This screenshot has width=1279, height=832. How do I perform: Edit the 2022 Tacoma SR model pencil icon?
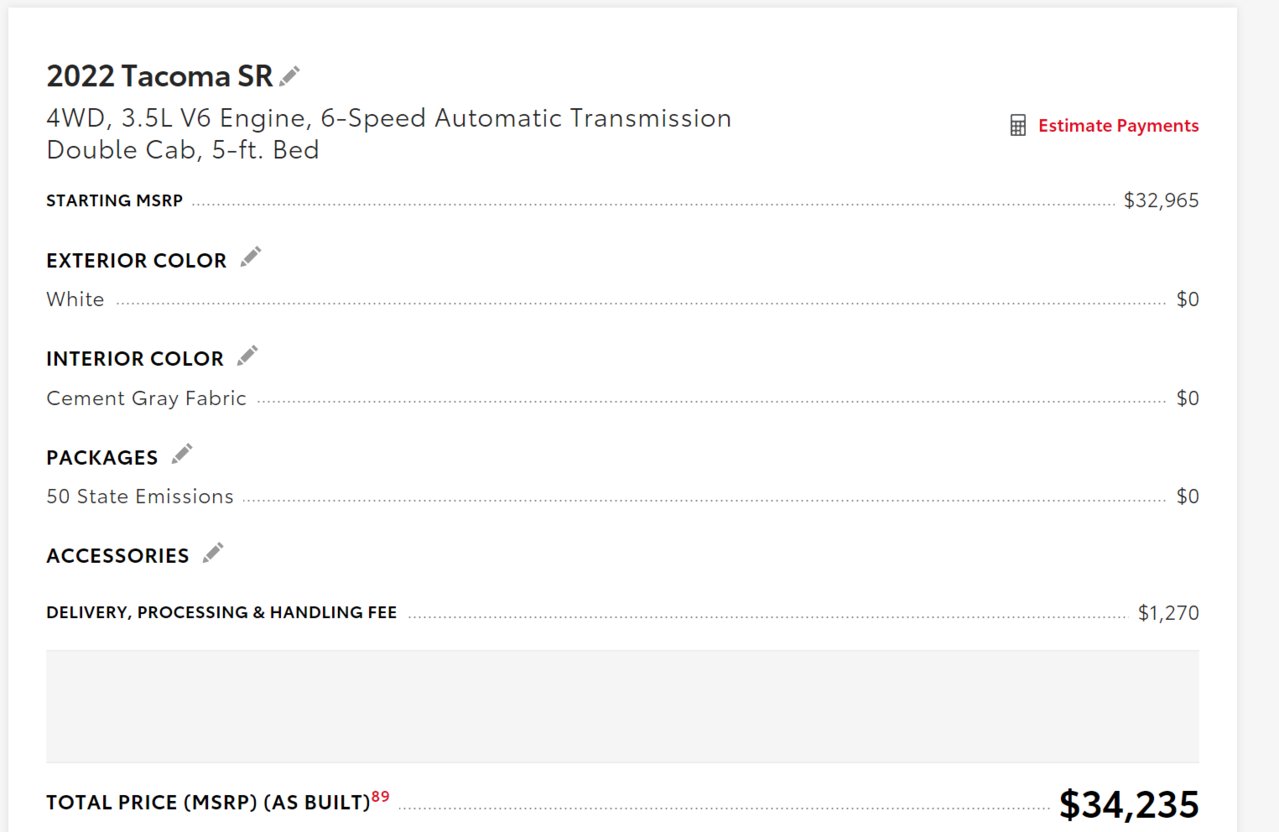pyautogui.click(x=290, y=75)
